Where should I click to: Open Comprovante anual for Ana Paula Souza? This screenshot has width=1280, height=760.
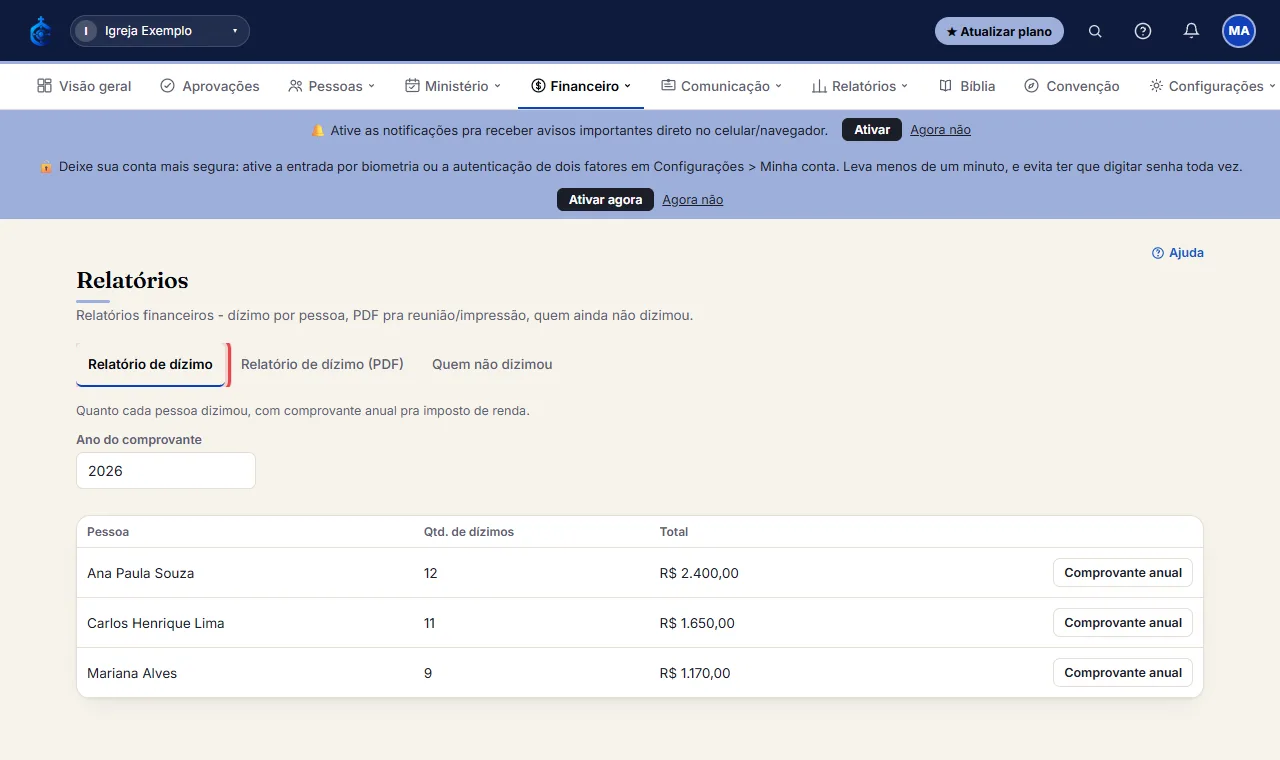coord(1123,573)
